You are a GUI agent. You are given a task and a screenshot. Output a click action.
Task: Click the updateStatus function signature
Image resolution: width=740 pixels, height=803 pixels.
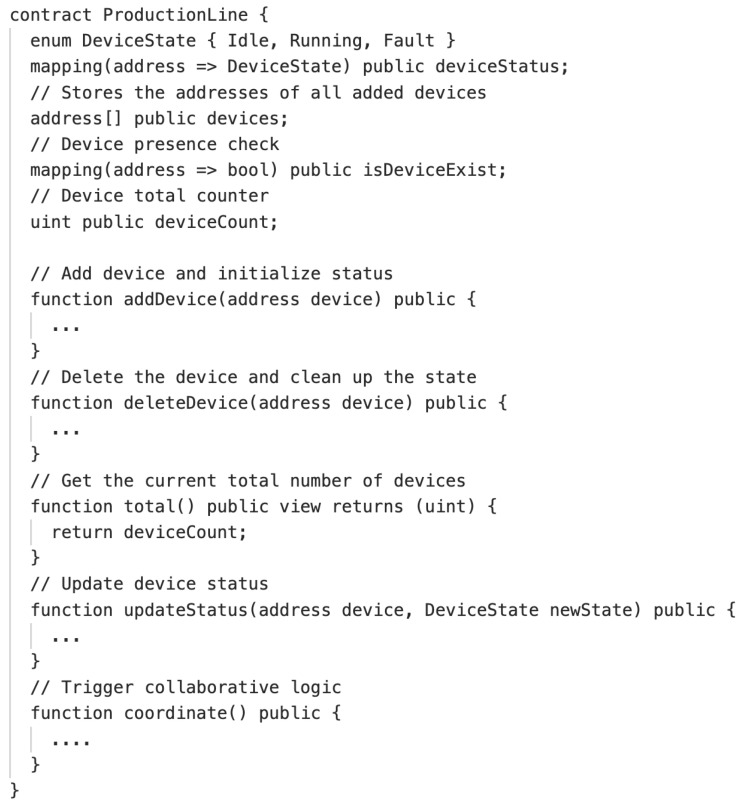pos(383,610)
